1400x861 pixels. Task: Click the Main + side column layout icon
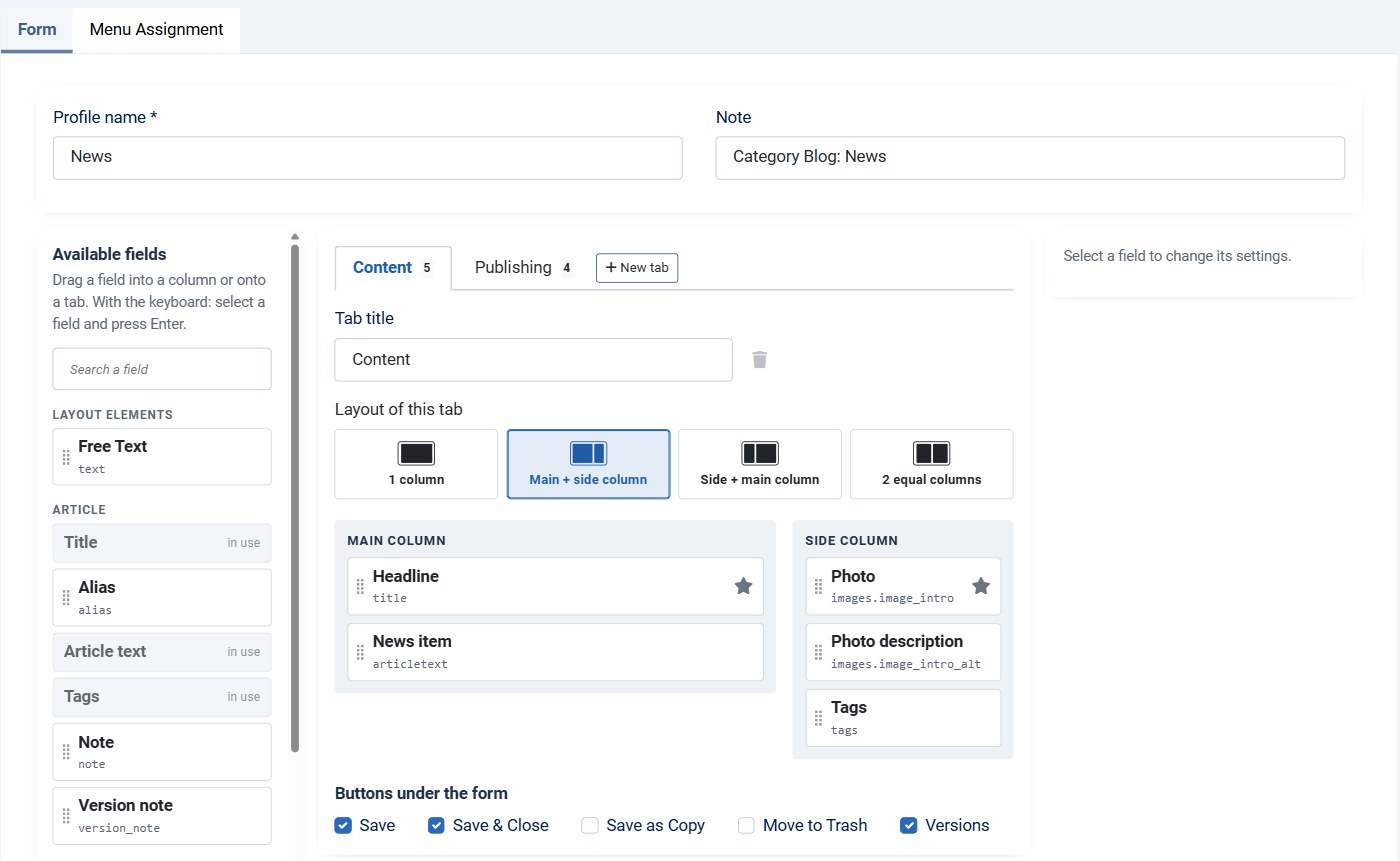point(588,454)
